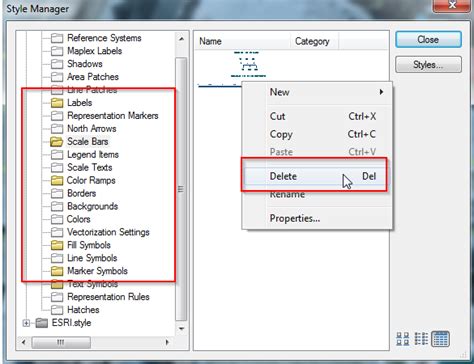Click the tree's scroll up arrow

181,39
